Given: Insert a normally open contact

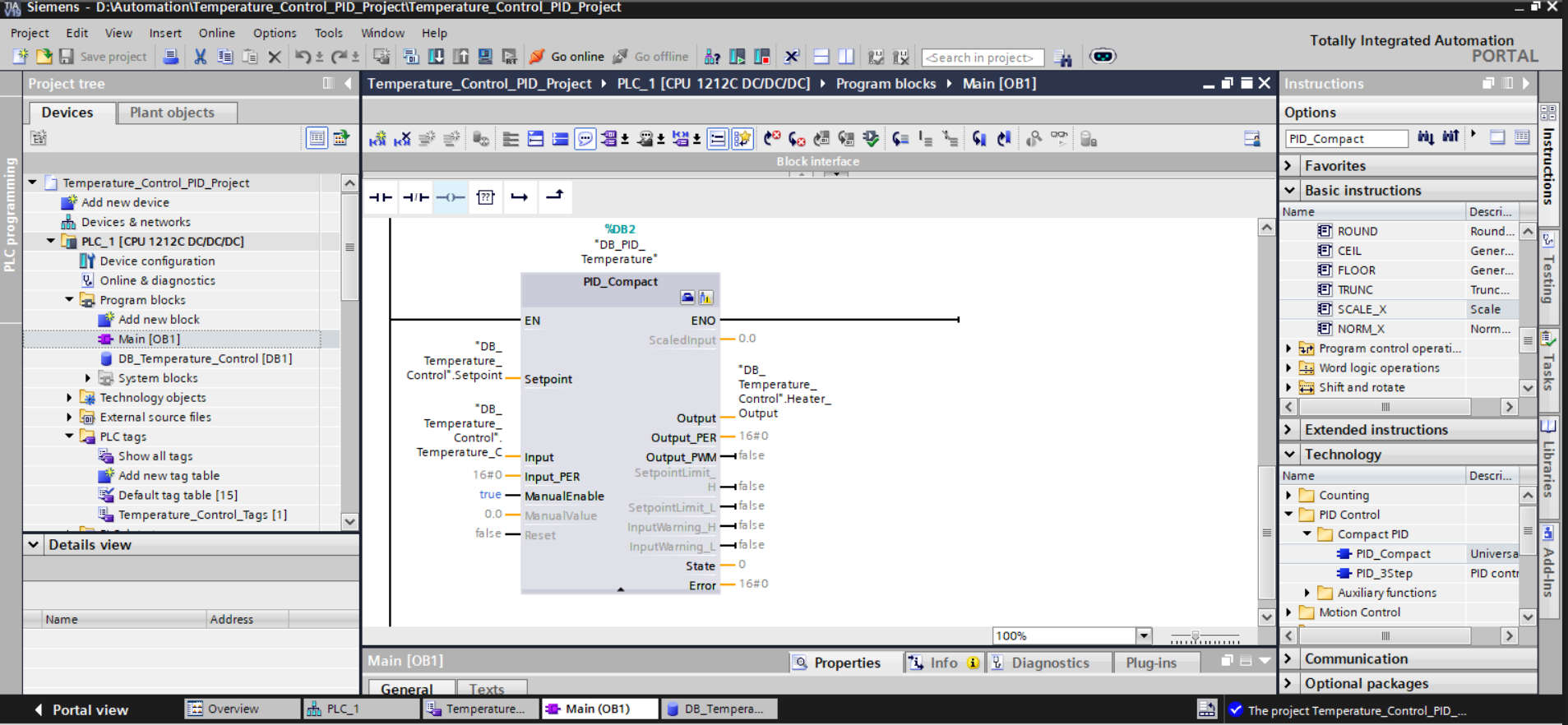Looking at the screenshot, I should pos(381,197).
